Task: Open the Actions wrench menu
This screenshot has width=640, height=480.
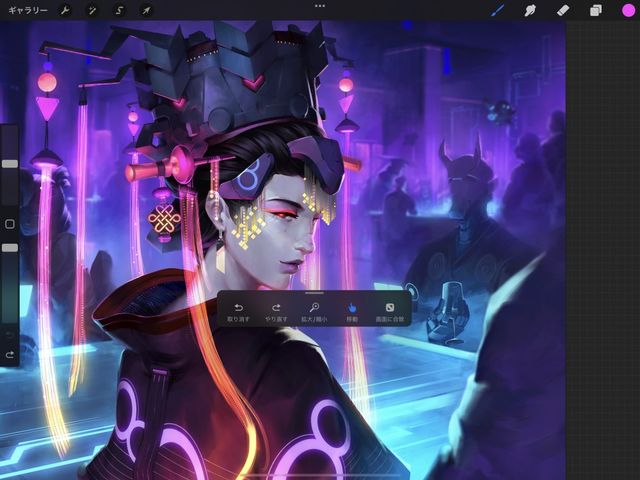Action: coord(64,11)
